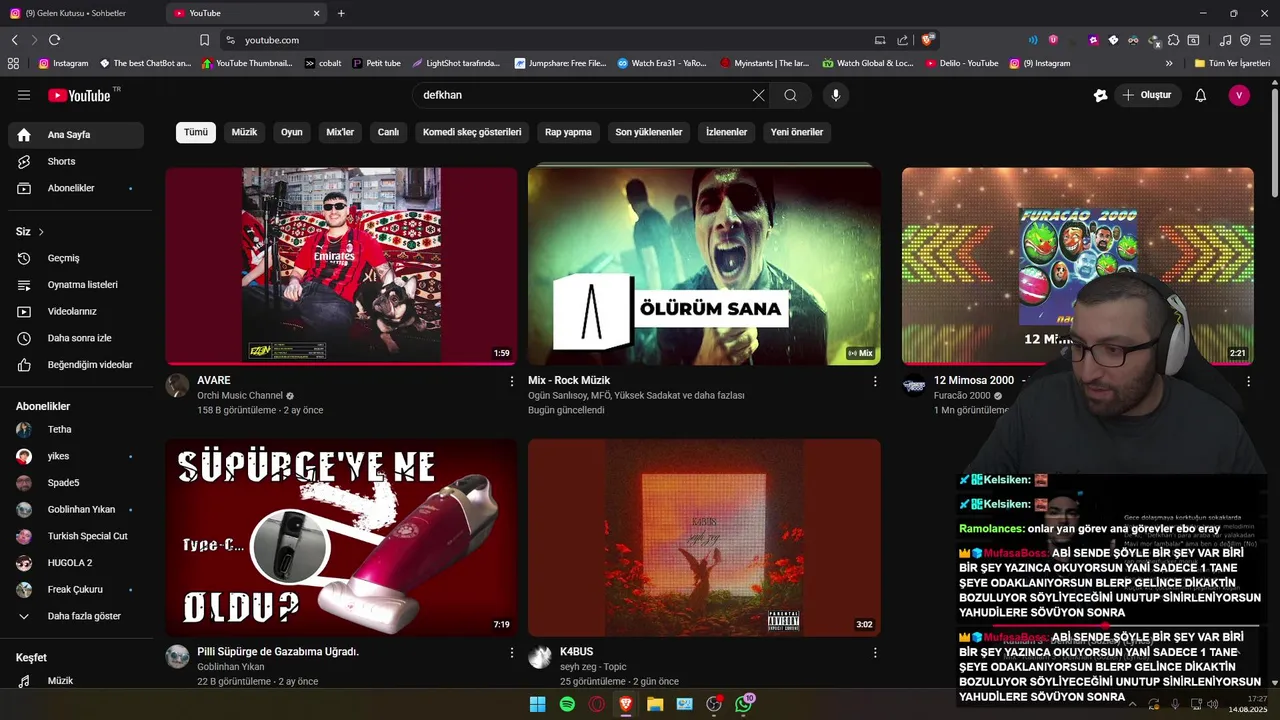Open File Explorer from the taskbar
The image size is (1280, 720).
[655, 704]
